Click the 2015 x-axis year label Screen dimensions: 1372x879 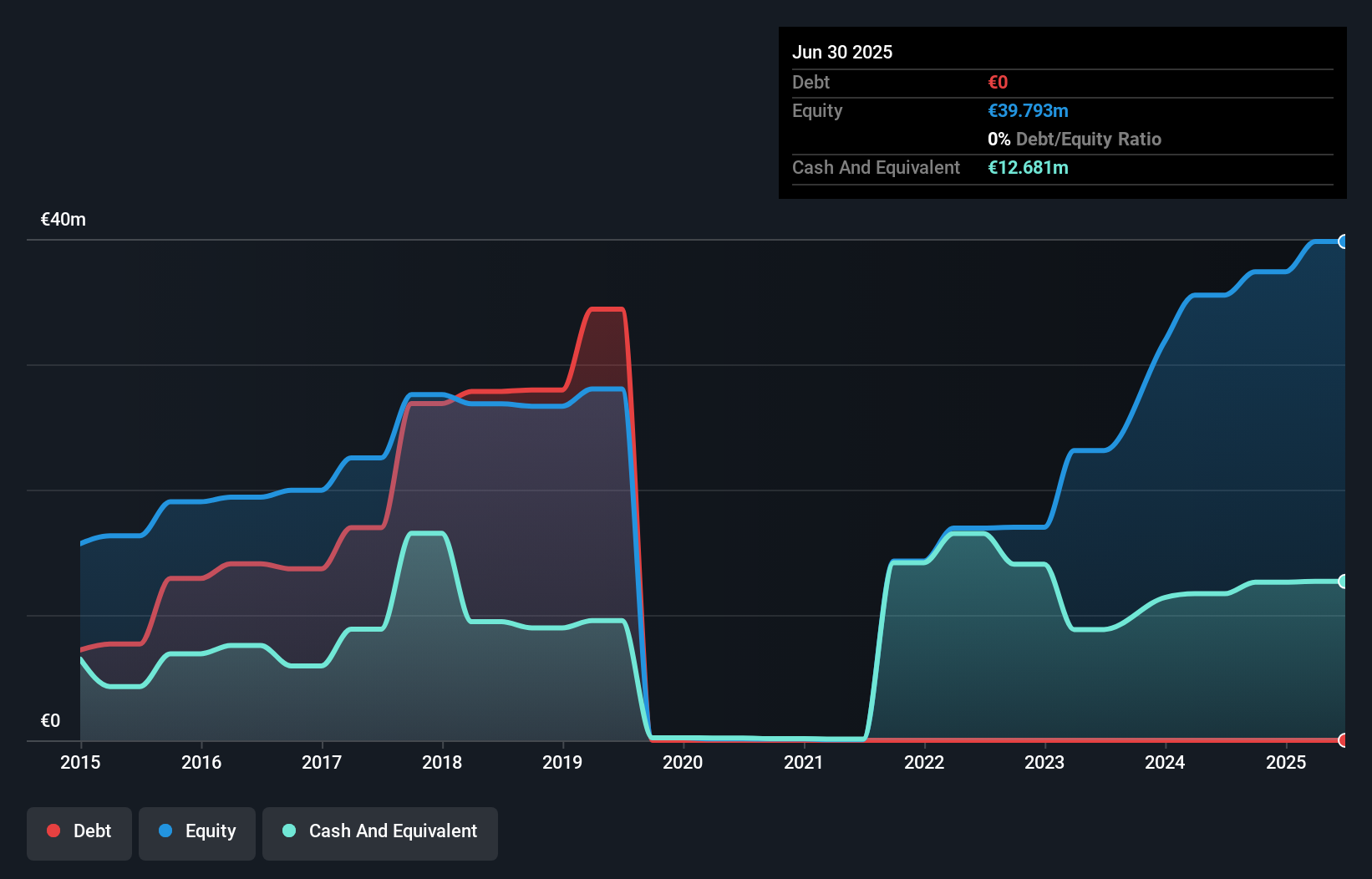coord(80,762)
